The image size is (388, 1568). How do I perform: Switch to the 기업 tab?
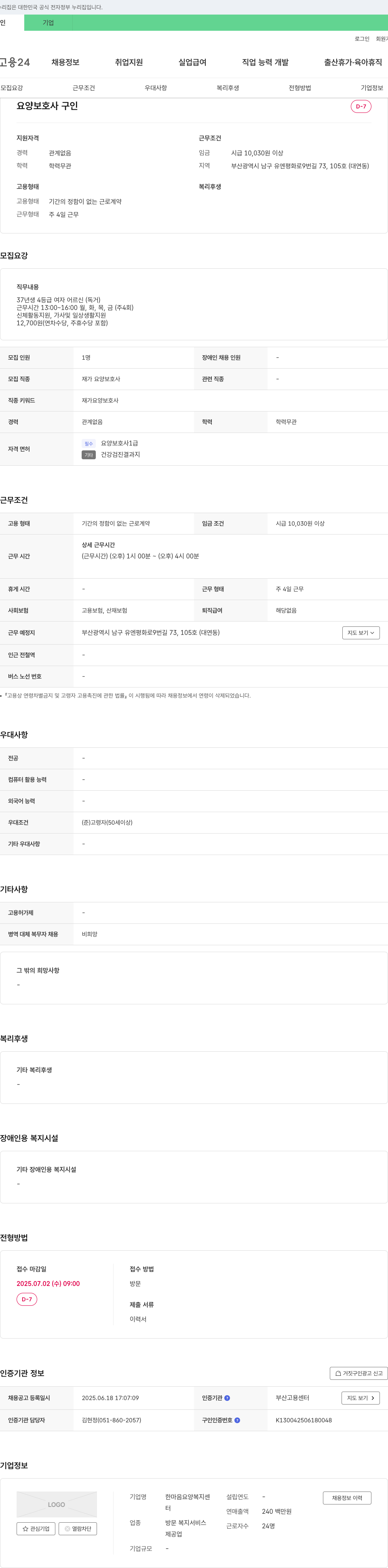[48, 23]
